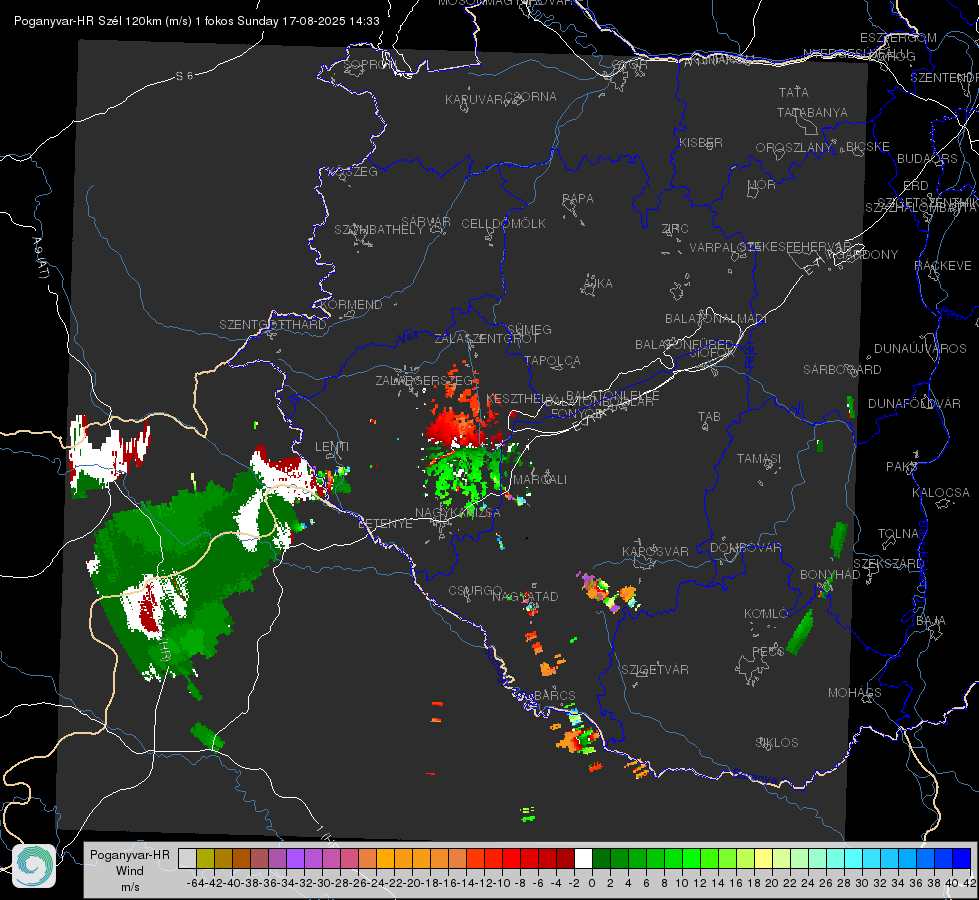Select the darkest blue swatch above 42

coord(962,858)
